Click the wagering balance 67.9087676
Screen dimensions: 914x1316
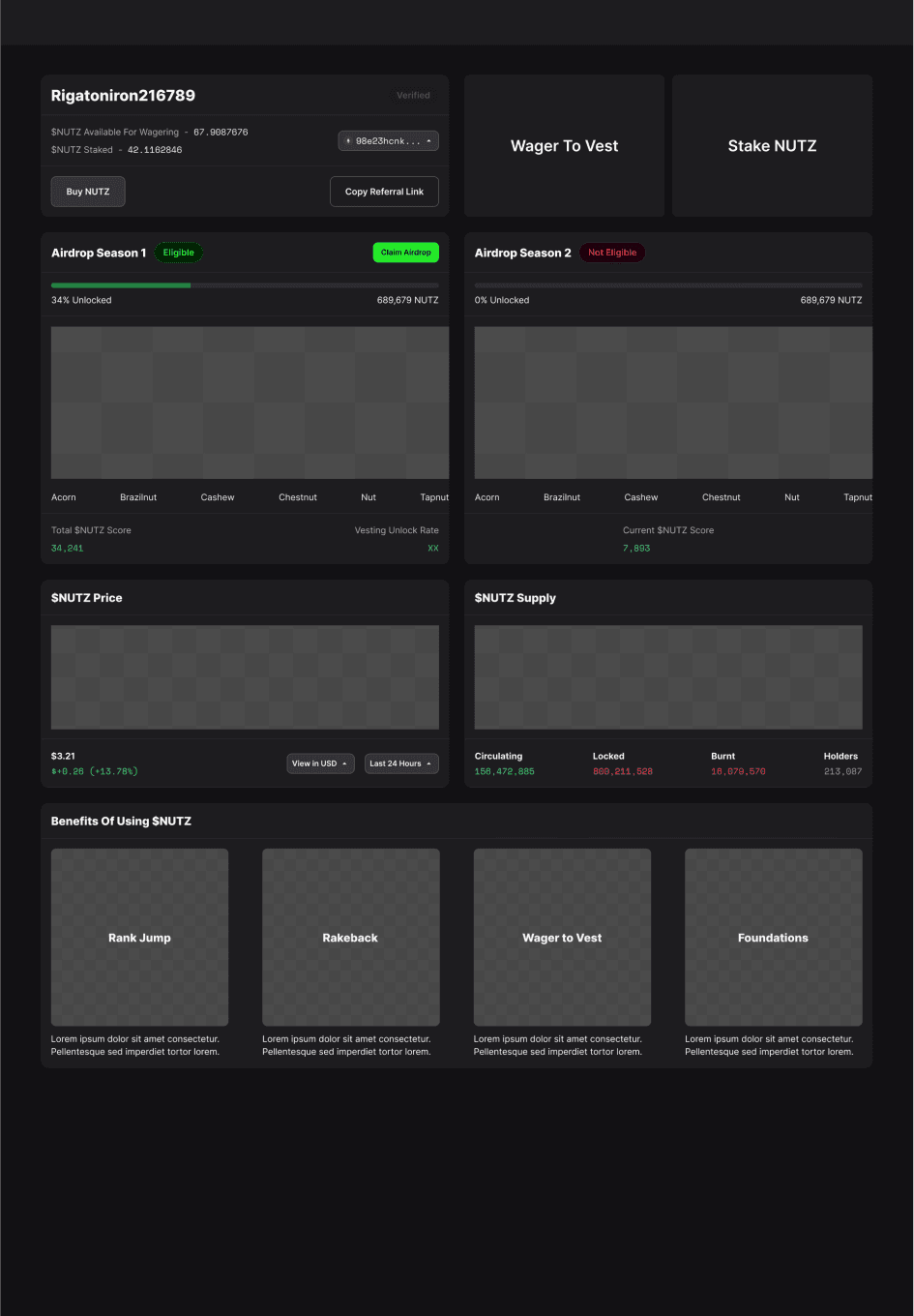point(221,133)
